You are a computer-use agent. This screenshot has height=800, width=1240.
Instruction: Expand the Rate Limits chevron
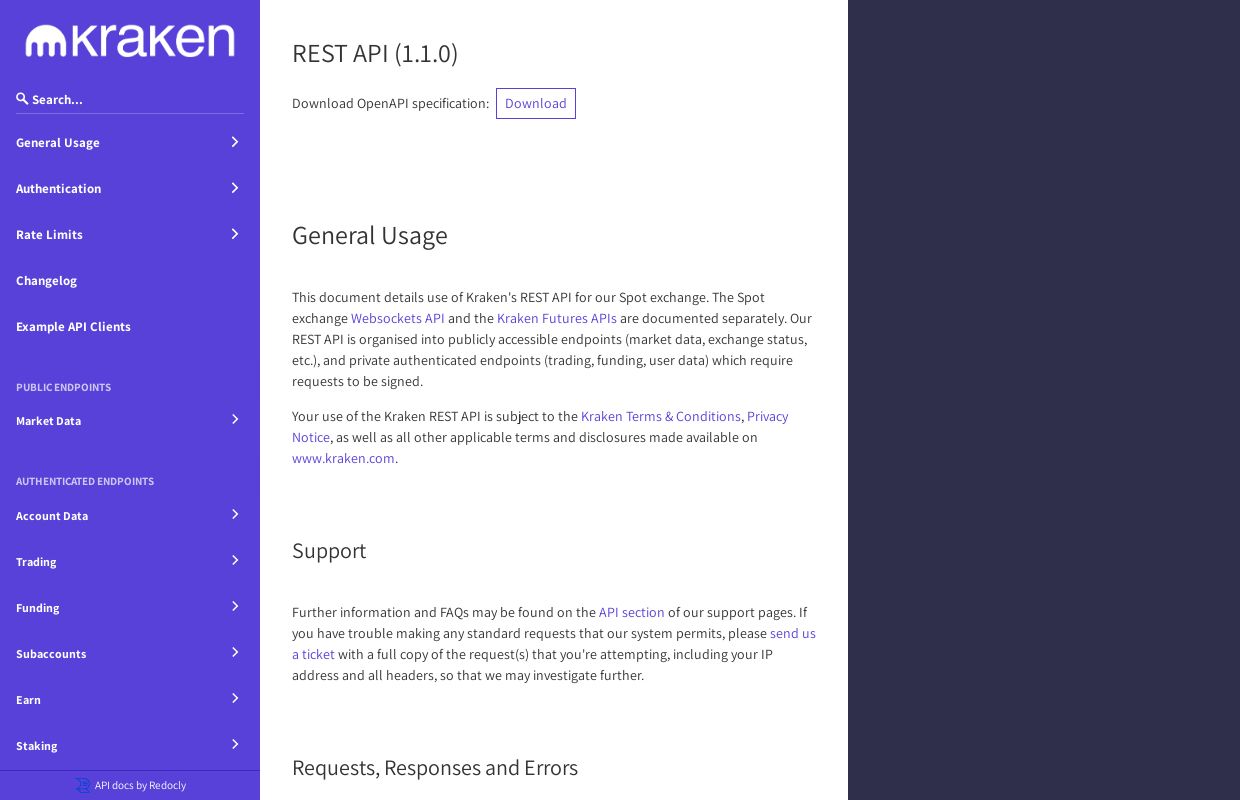tap(235, 234)
